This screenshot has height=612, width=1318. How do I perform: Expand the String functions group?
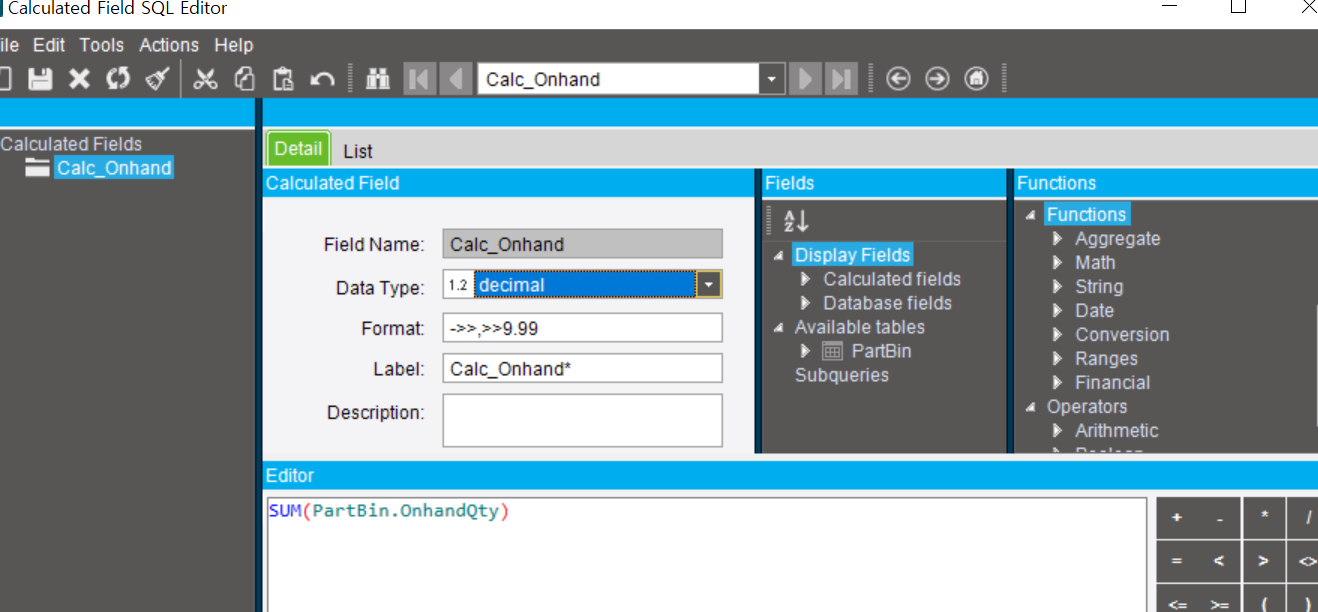point(1058,287)
